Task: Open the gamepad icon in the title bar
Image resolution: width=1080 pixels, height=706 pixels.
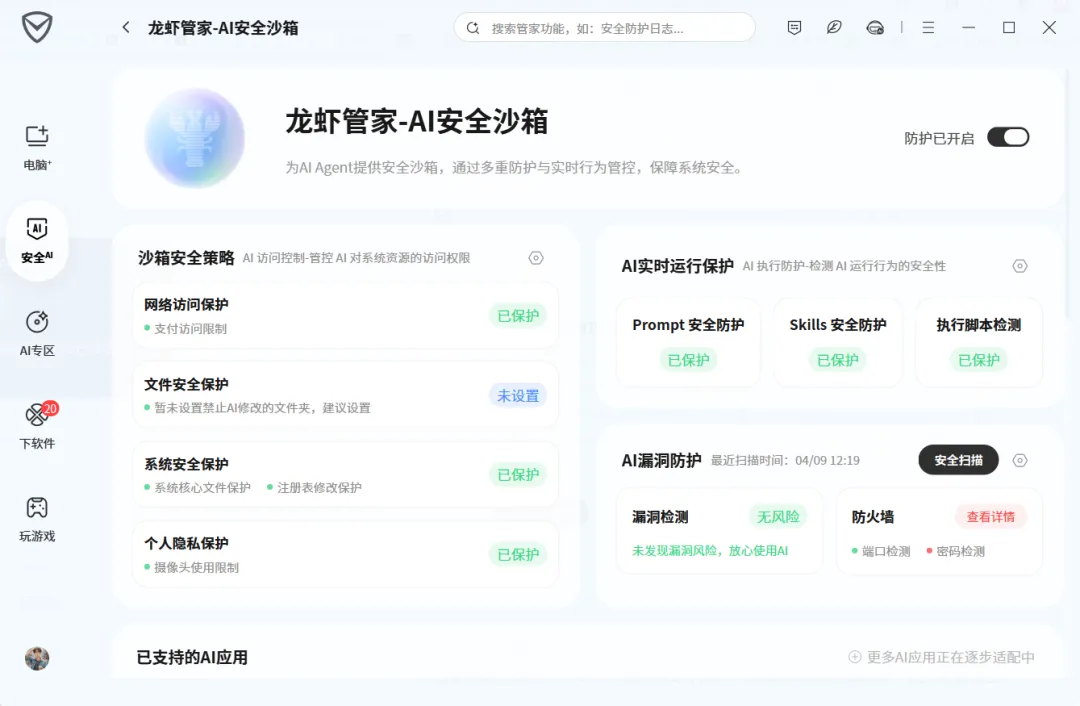Action: (875, 28)
